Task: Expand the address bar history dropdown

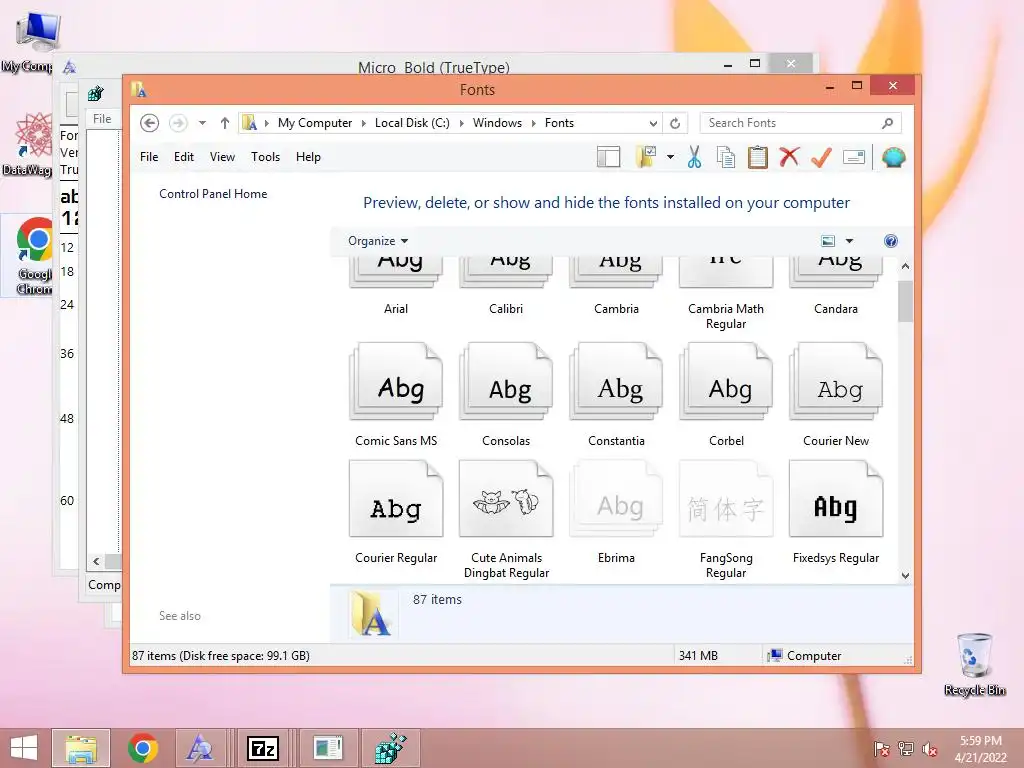Action: click(x=653, y=123)
